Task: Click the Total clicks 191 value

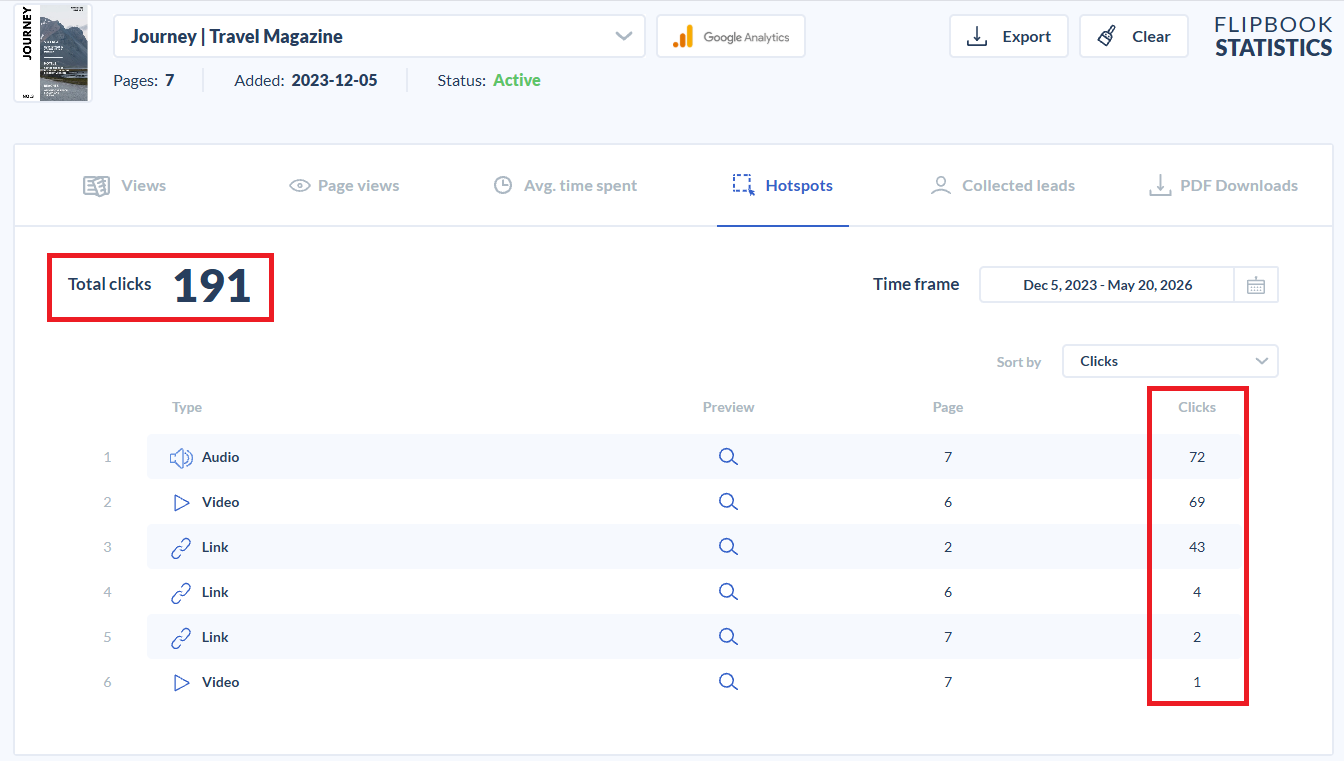Action: click(x=212, y=286)
